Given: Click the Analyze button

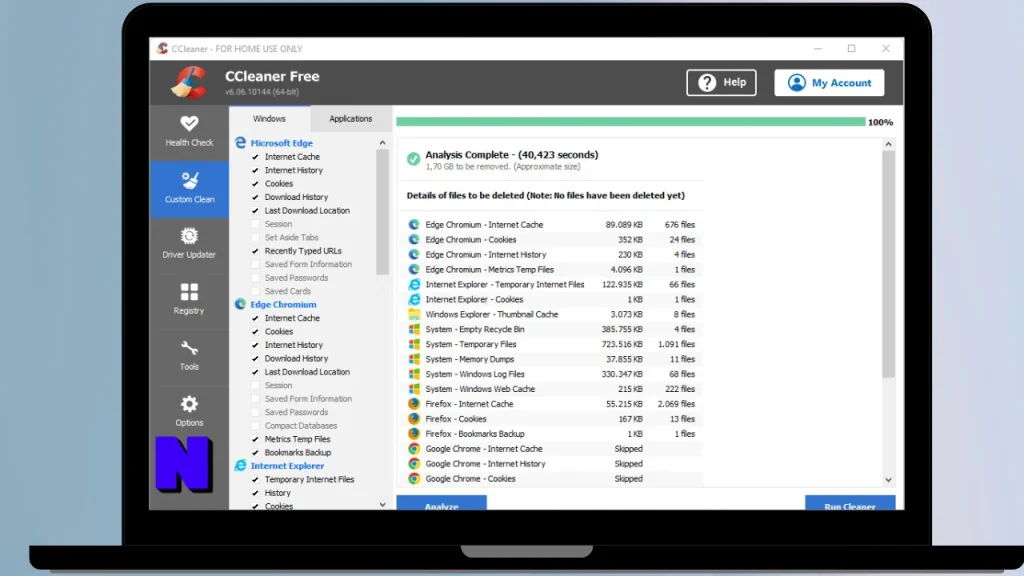Looking at the screenshot, I should point(441,503).
